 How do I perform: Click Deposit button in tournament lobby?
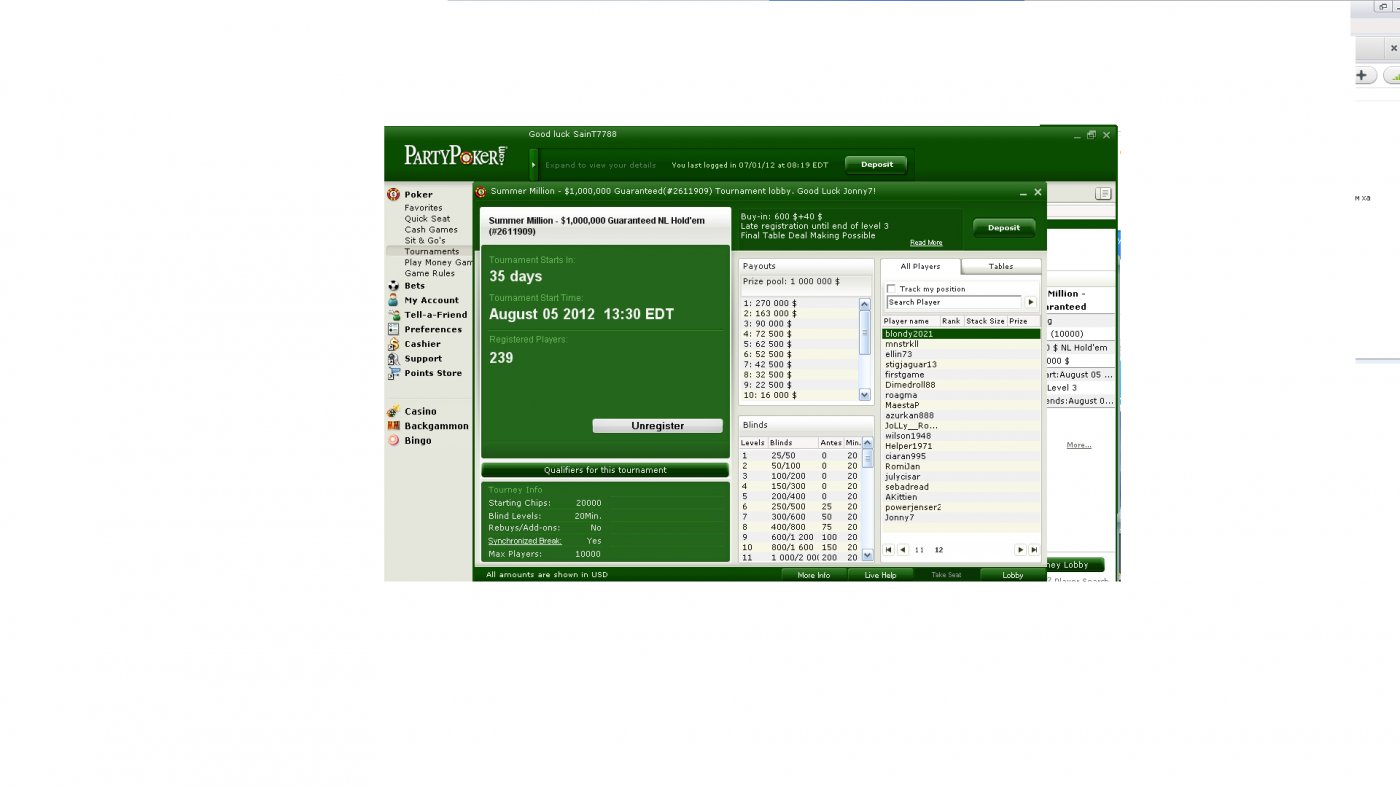[1004, 228]
